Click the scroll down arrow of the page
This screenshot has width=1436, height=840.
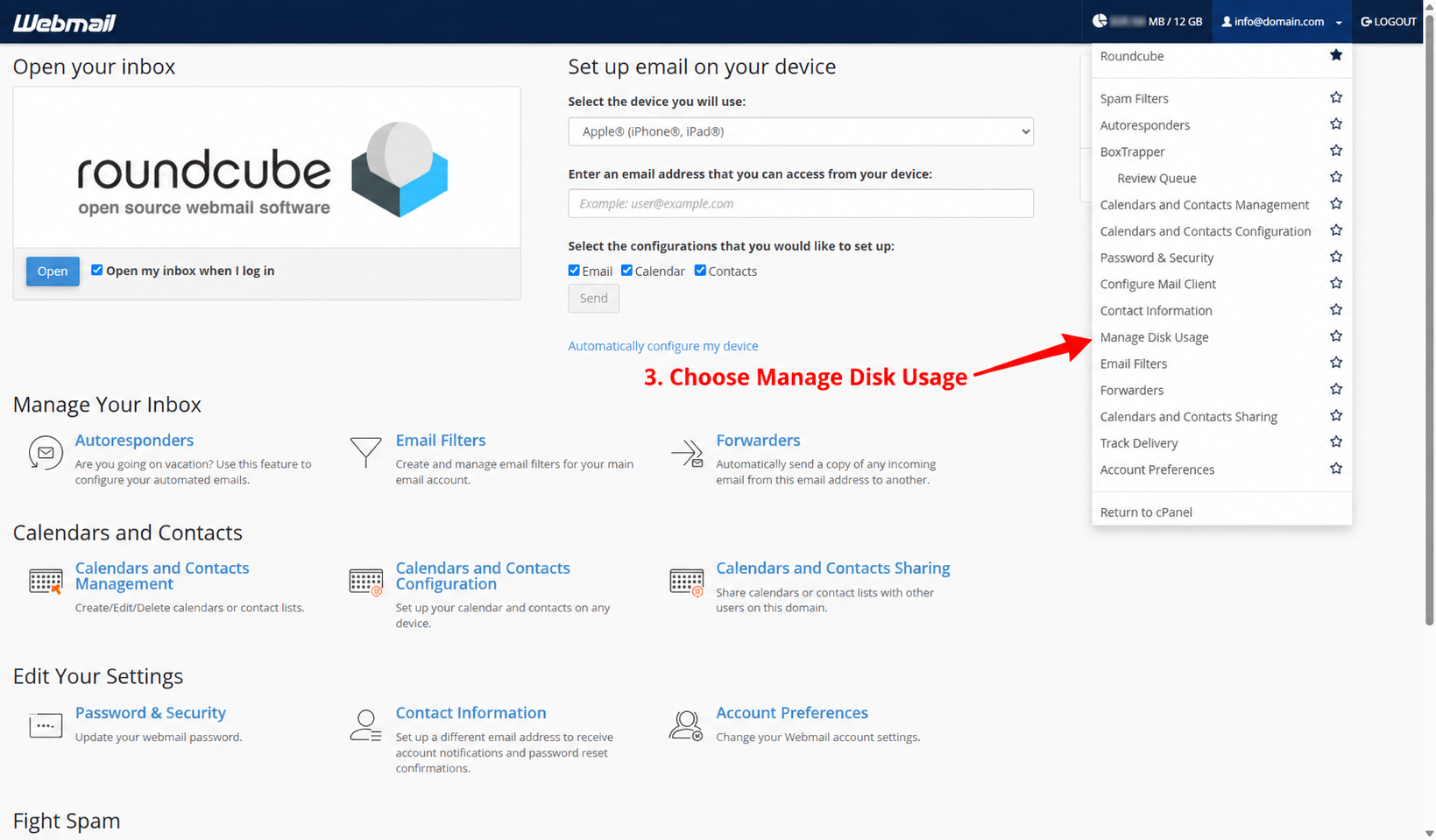click(x=1429, y=833)
